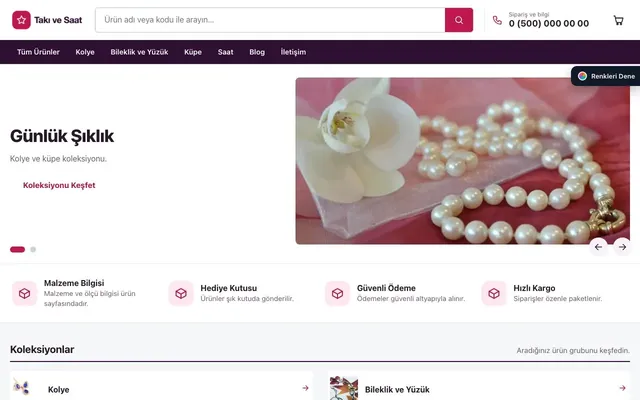
Task: Click 'Aradığınız ürün grubunu keşfedin.' text
Action: click(573, 351)
